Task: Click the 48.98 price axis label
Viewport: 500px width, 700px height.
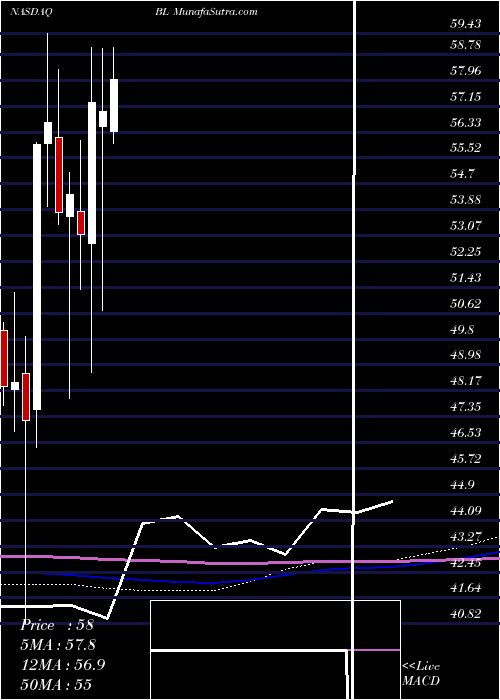Action: point(466,355)
